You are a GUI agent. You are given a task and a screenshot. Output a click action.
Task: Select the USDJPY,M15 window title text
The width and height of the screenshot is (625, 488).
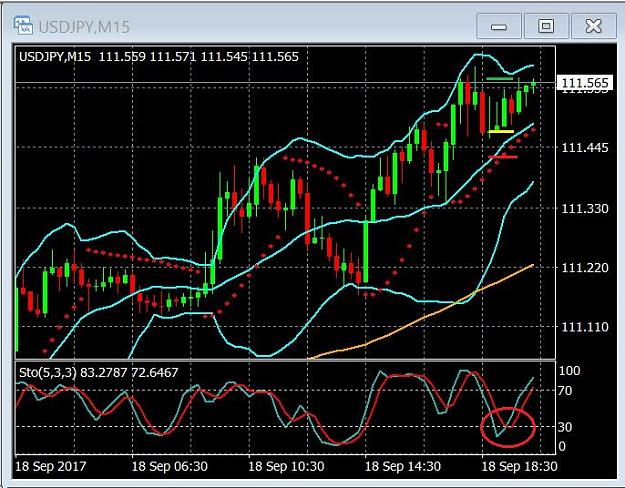point(84,27)
